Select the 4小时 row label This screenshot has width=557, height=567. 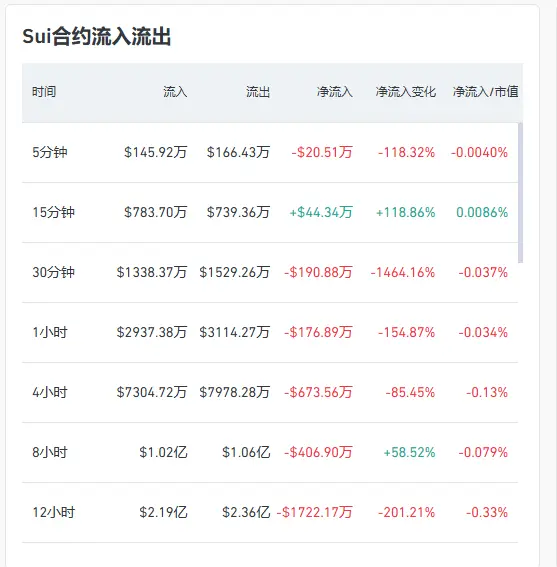tap(50, 392)
